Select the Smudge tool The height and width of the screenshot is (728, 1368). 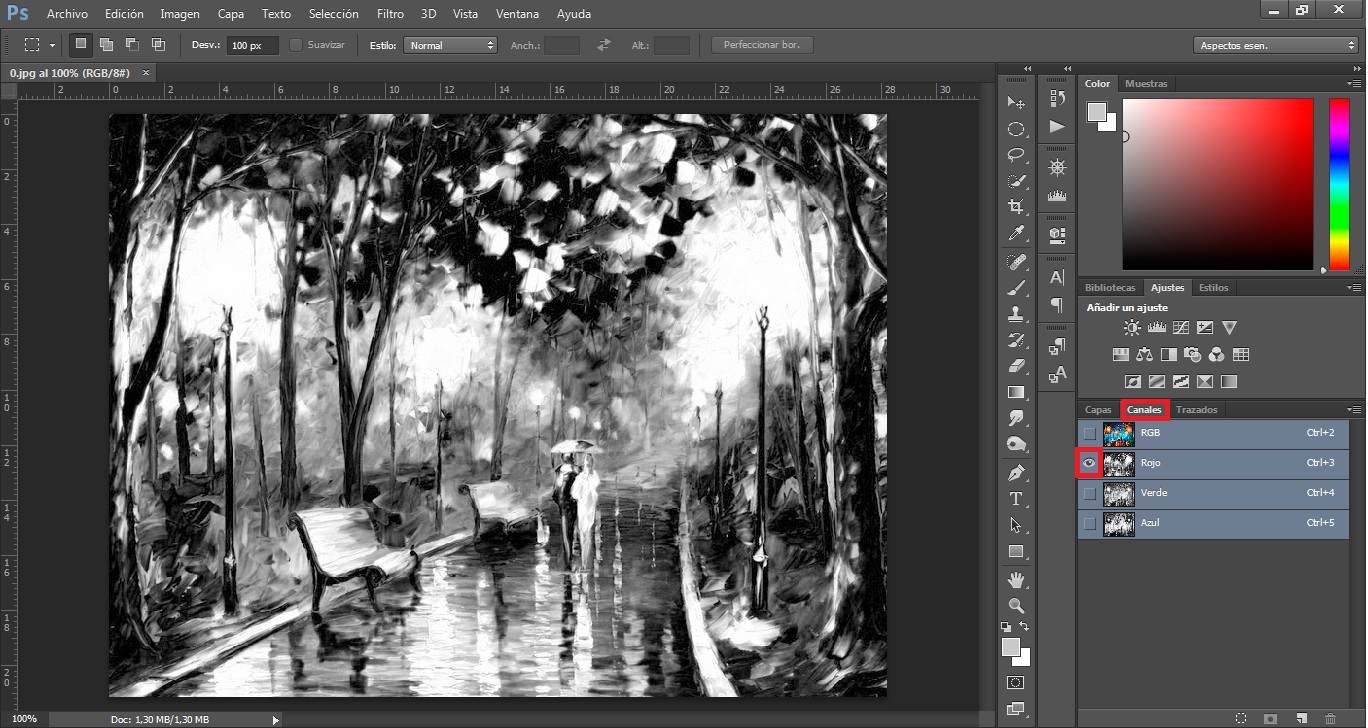tap(1016, 418)
